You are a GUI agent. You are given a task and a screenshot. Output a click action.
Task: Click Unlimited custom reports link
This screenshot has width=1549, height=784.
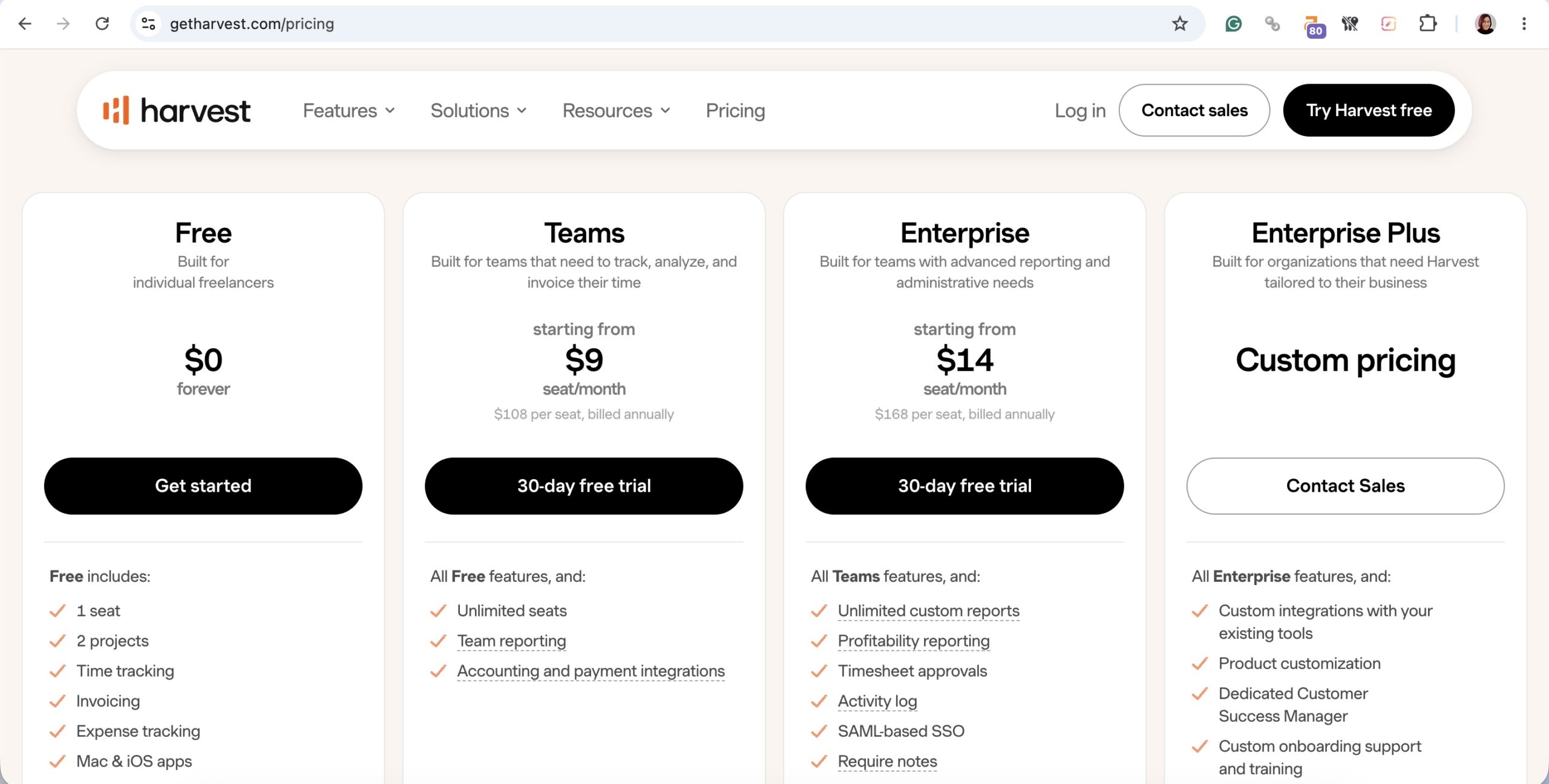(x=928, y=611)
